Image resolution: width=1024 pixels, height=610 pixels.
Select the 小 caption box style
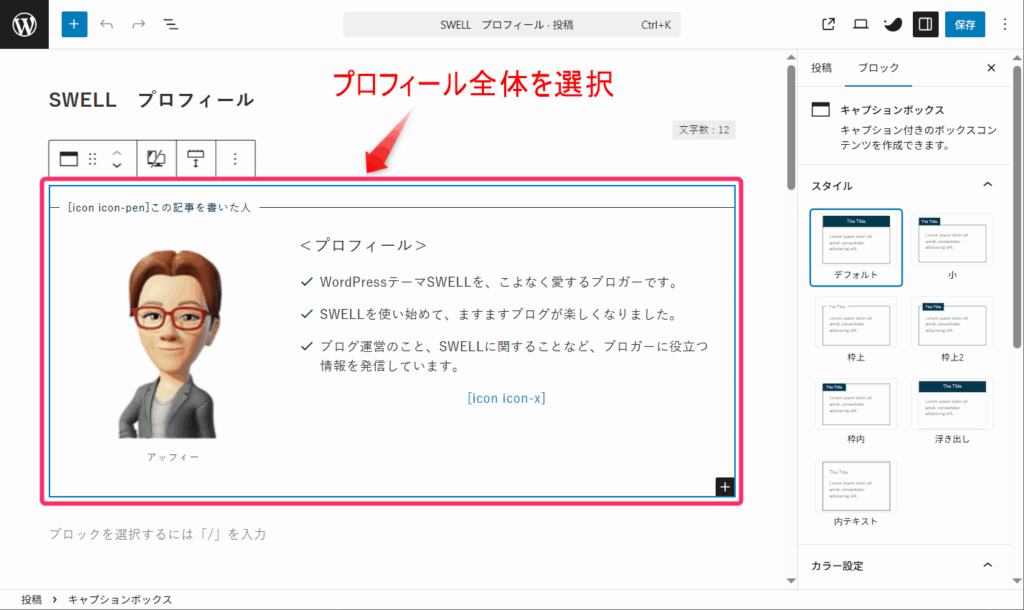click(x=952, y=248)
